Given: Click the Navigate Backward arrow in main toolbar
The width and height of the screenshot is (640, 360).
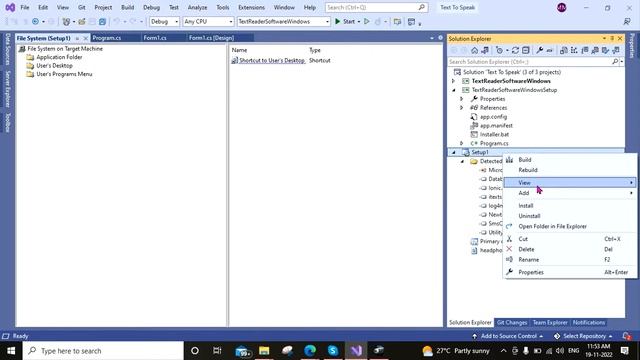Looking at the screenshot, I should click(x=36, y=21).
